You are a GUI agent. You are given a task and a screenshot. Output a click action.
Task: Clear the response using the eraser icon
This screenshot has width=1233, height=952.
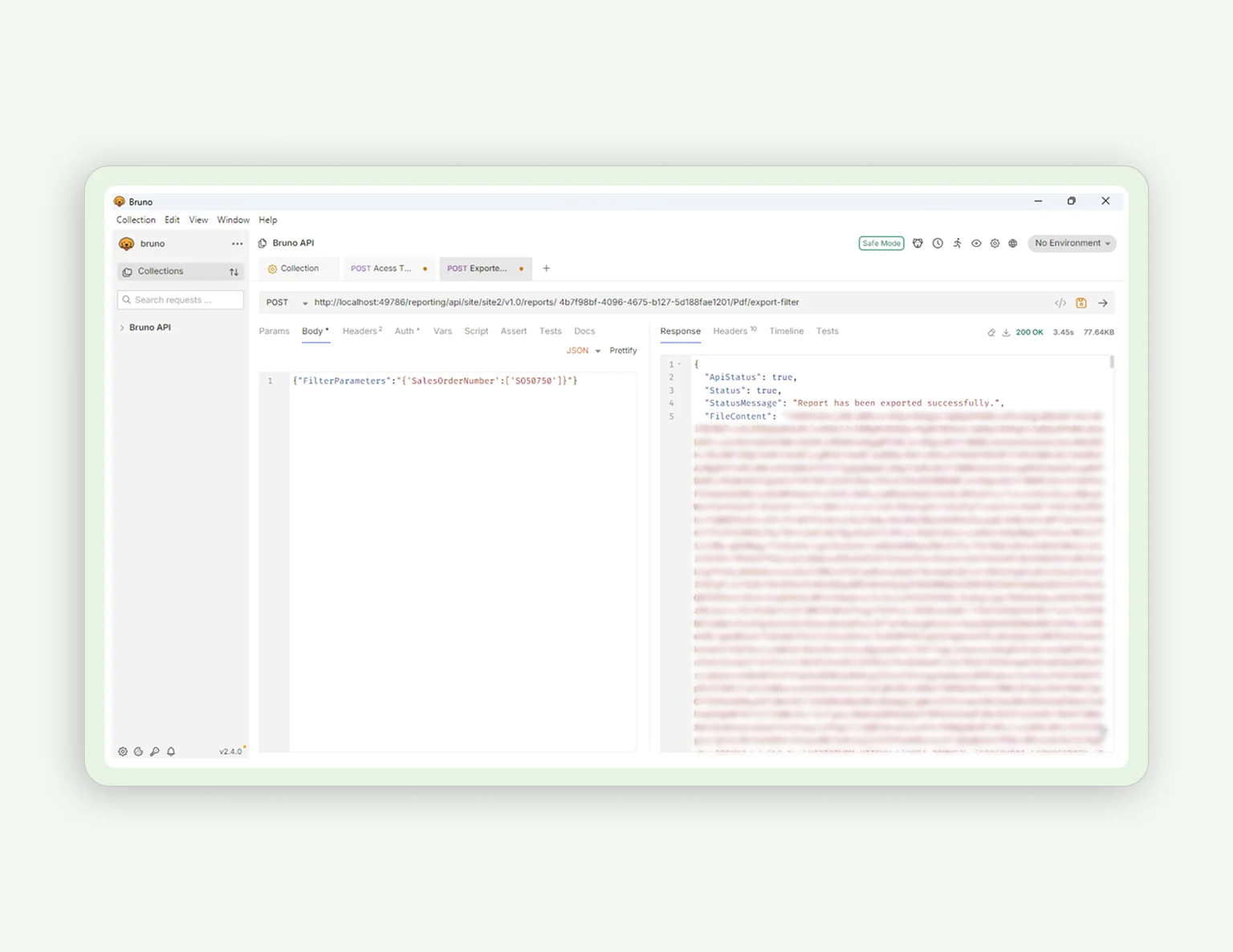click(x=991, y=332)
